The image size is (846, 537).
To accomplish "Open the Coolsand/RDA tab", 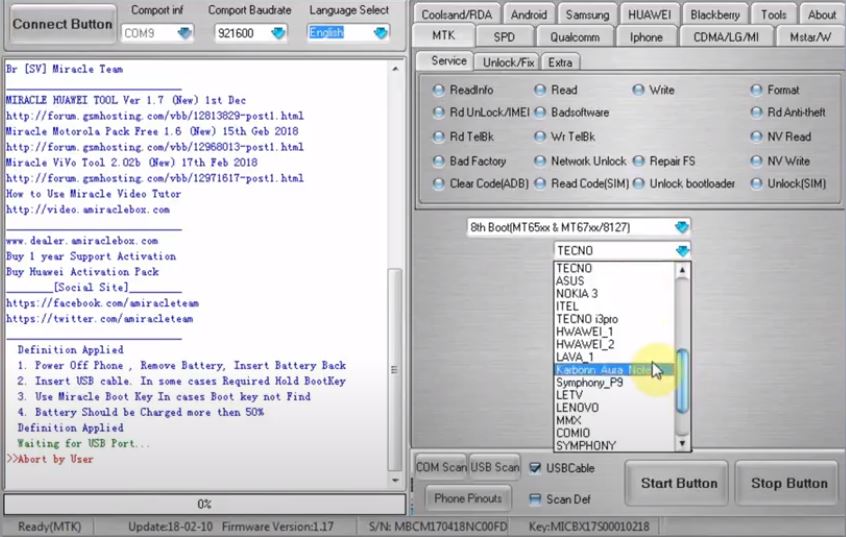I will point(456,15).
